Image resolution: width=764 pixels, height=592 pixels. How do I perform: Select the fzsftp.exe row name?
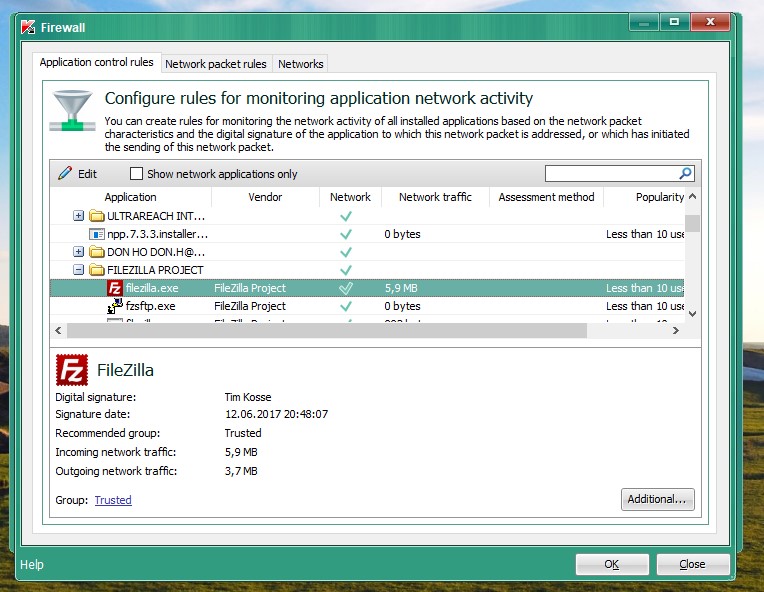(x=151, y=306)
